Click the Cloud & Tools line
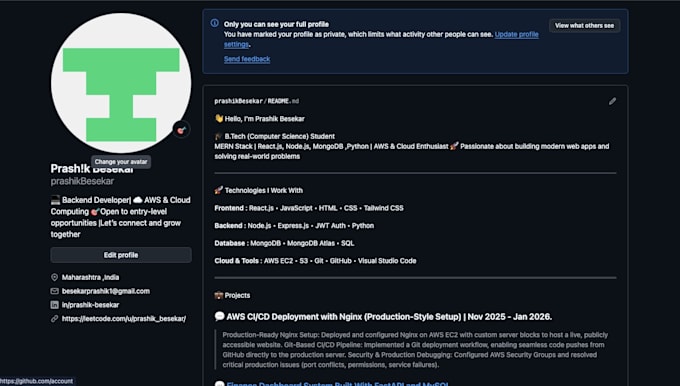The width and height of the screenshot is (680, 386). click(315, 261)
